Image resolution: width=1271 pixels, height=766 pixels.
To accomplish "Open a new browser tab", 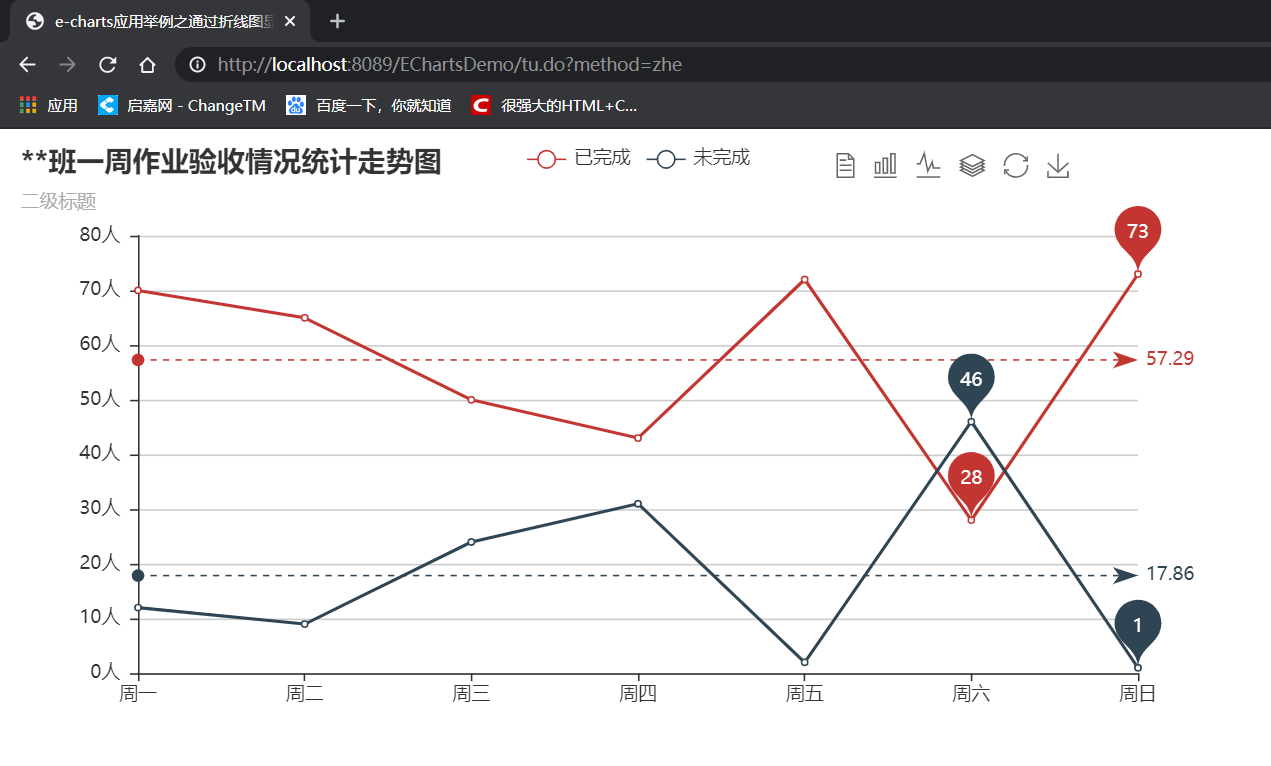I will point(338,21).
